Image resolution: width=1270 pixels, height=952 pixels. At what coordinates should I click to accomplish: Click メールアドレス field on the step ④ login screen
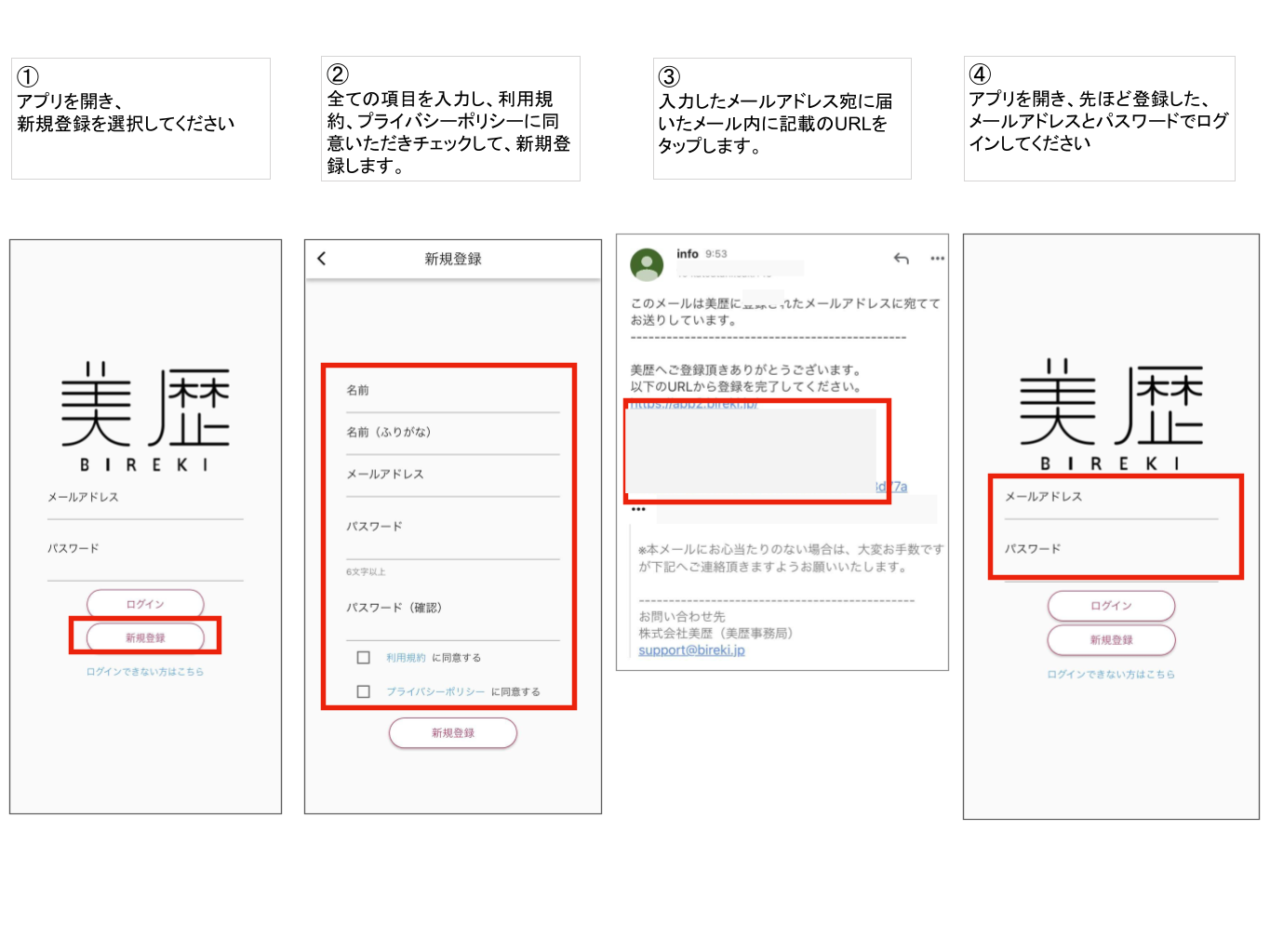click(x=1111, y=499)
